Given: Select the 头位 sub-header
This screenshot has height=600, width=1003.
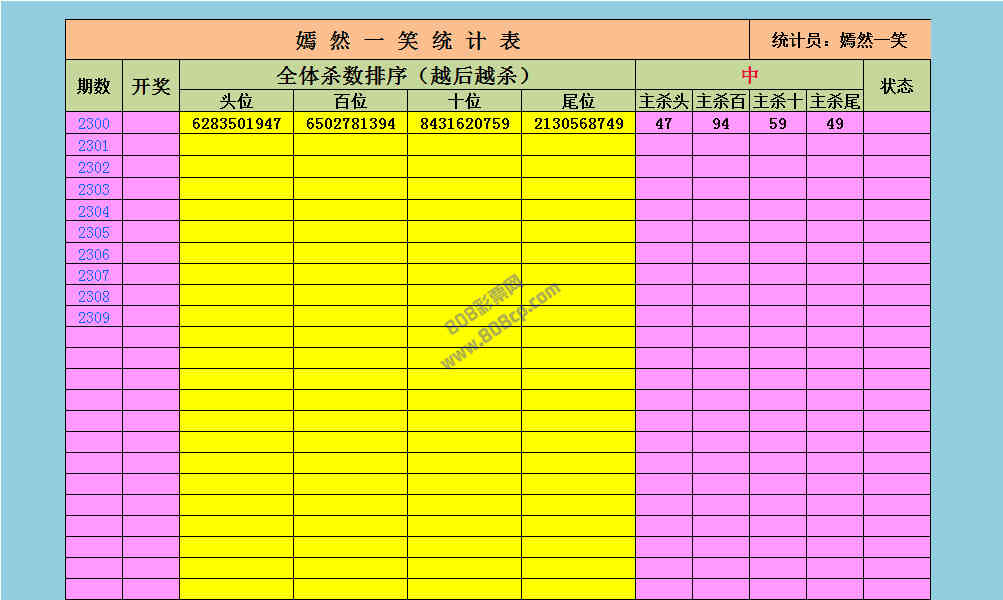Looking at the screenshot, I should pos(236,101).
